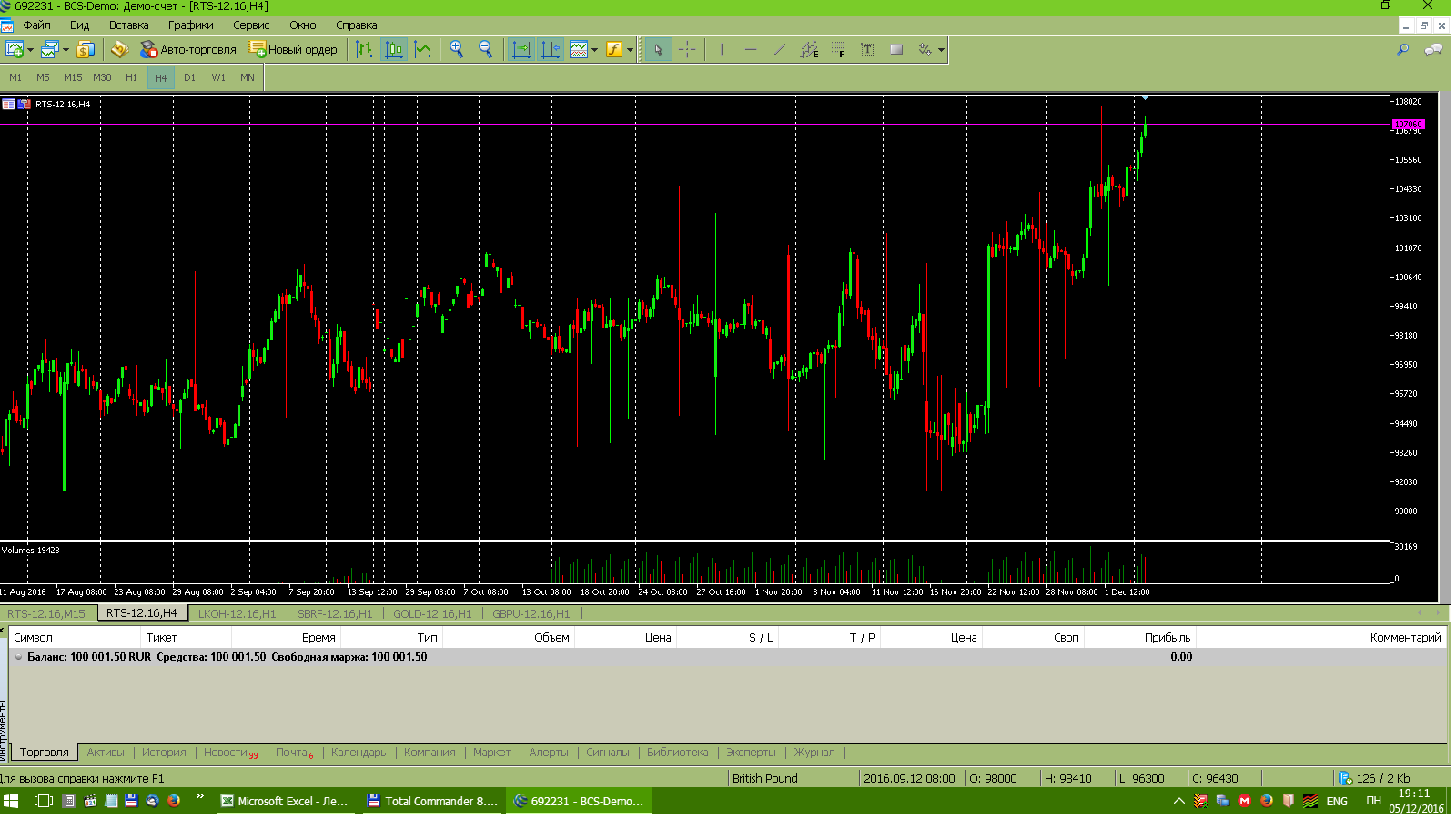Open the Календарь terminal tab

click(359, 753)
